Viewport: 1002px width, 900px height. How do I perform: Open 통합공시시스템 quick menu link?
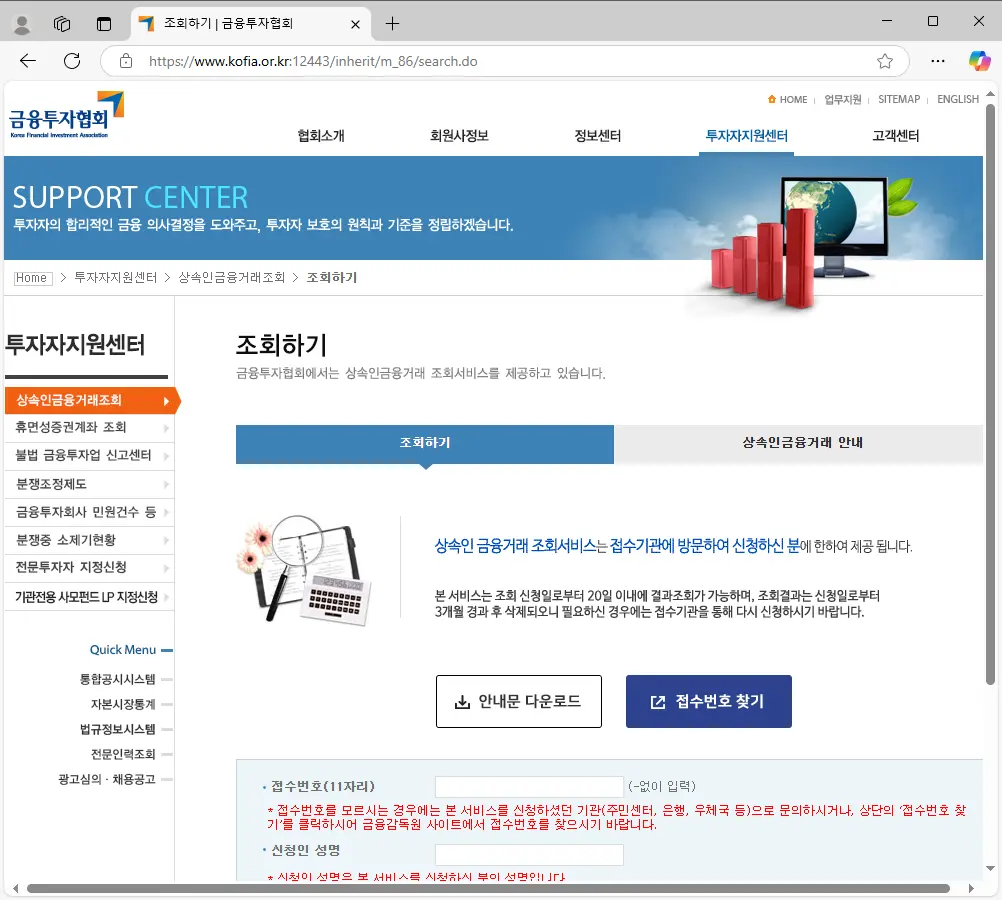tap(118, 679)
